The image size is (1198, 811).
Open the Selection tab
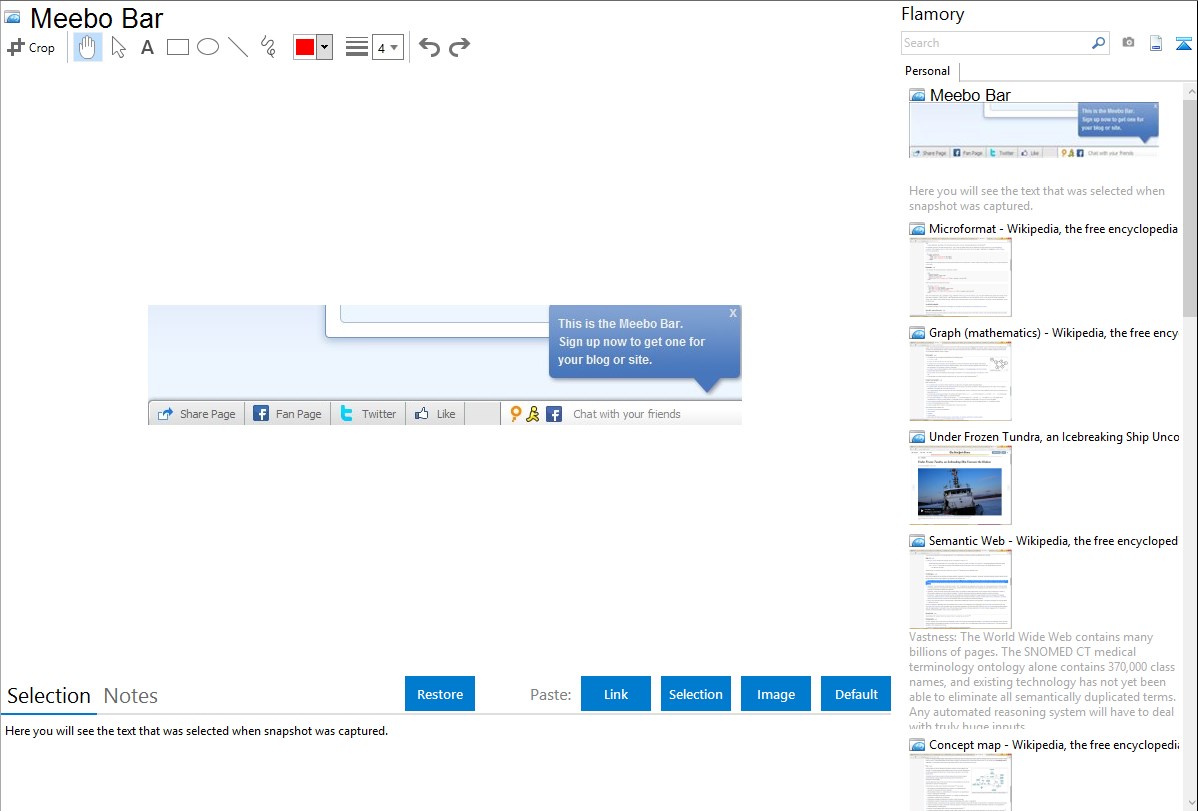coord(49,696)
